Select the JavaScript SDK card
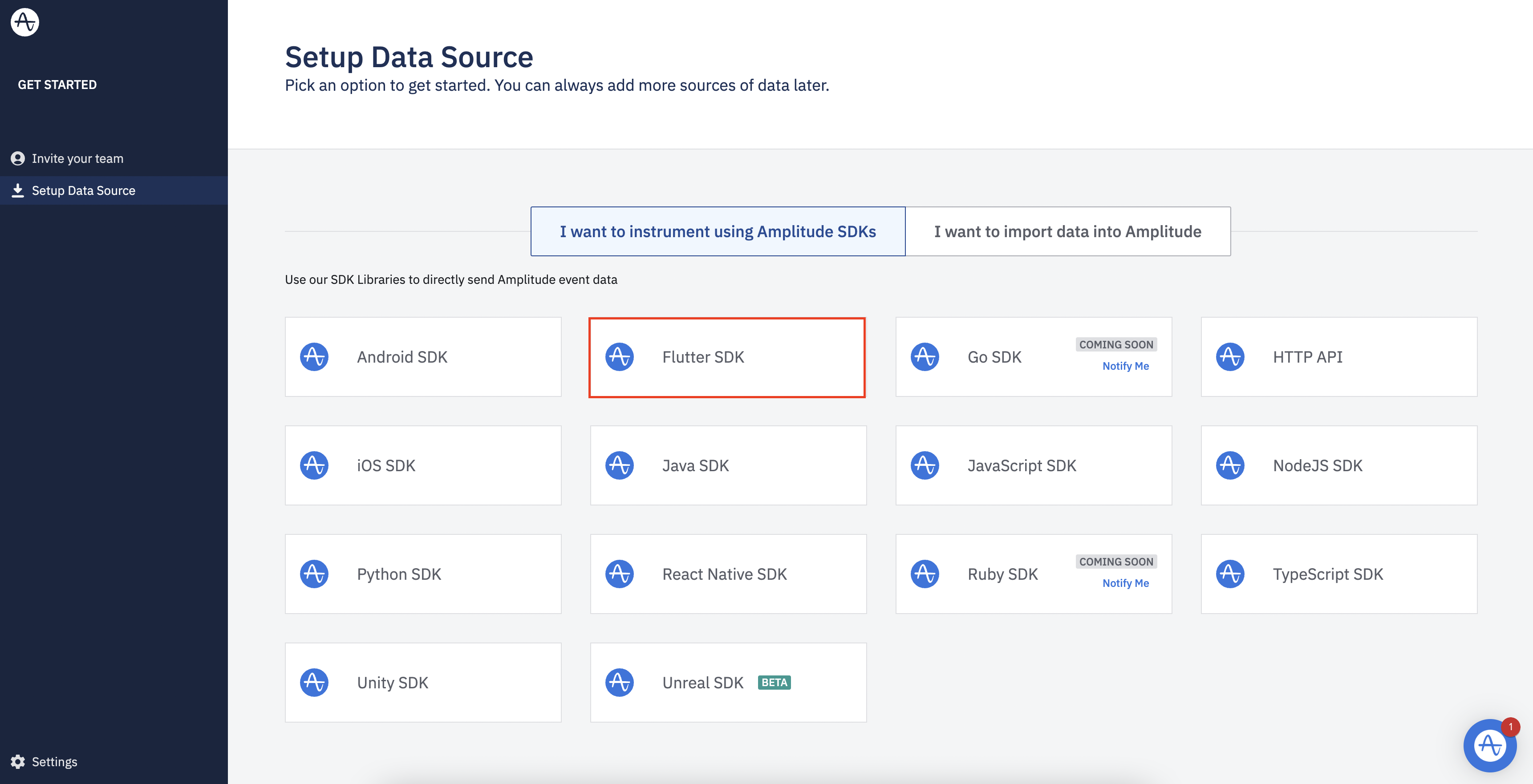Image resolution: width=1533 pixels, height=784 pixels. point(1033,465)
